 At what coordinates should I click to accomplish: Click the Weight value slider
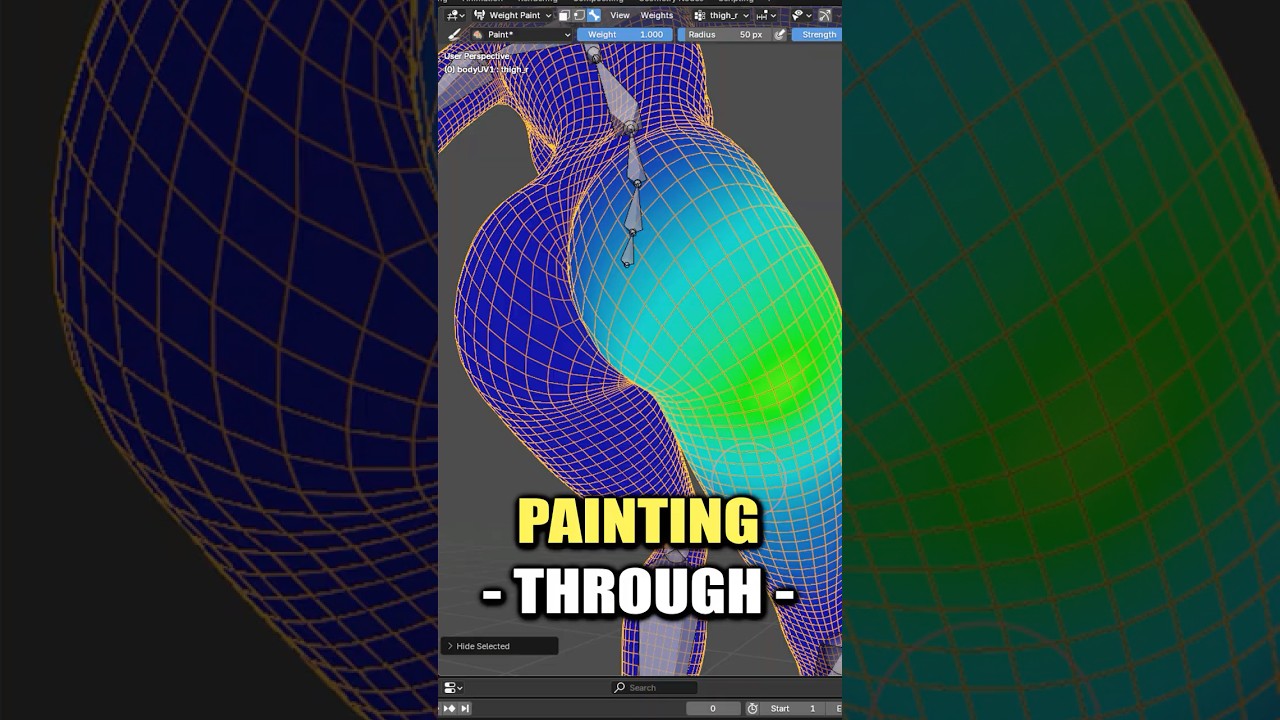click(x=625, y=34)
